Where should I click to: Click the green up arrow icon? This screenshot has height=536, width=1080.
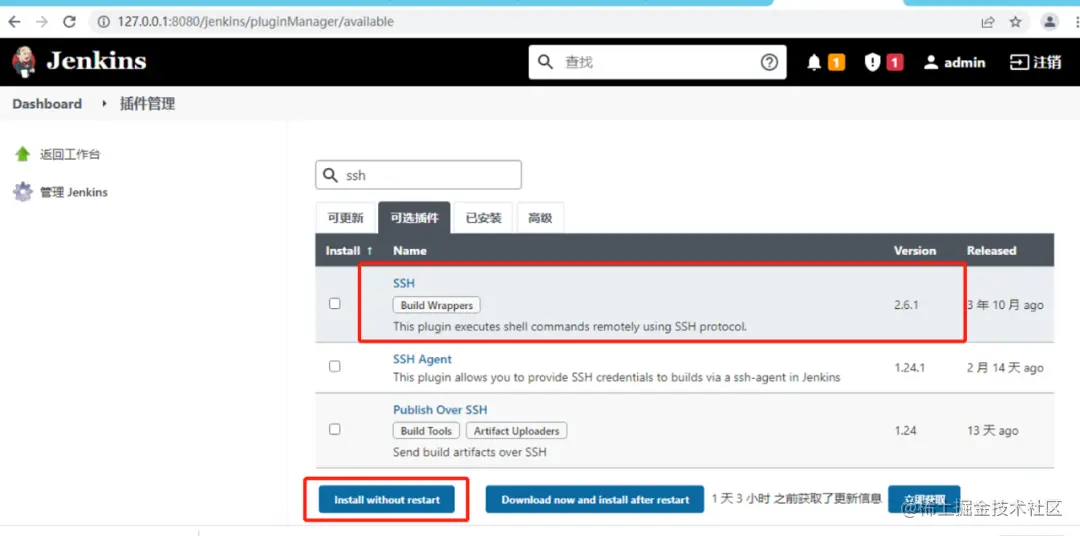point(23,154)
